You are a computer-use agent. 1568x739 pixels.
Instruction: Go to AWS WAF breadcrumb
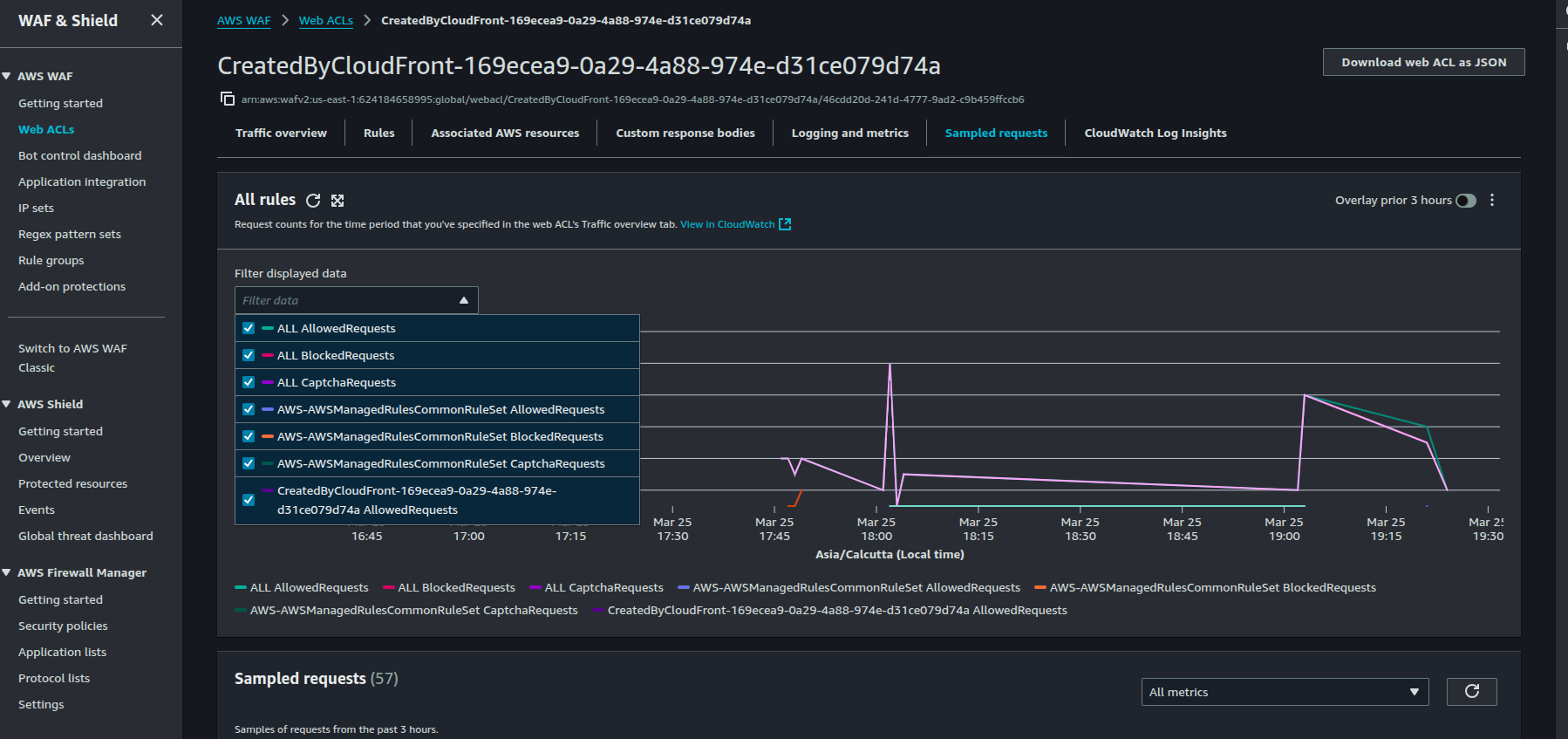[243, 20]
